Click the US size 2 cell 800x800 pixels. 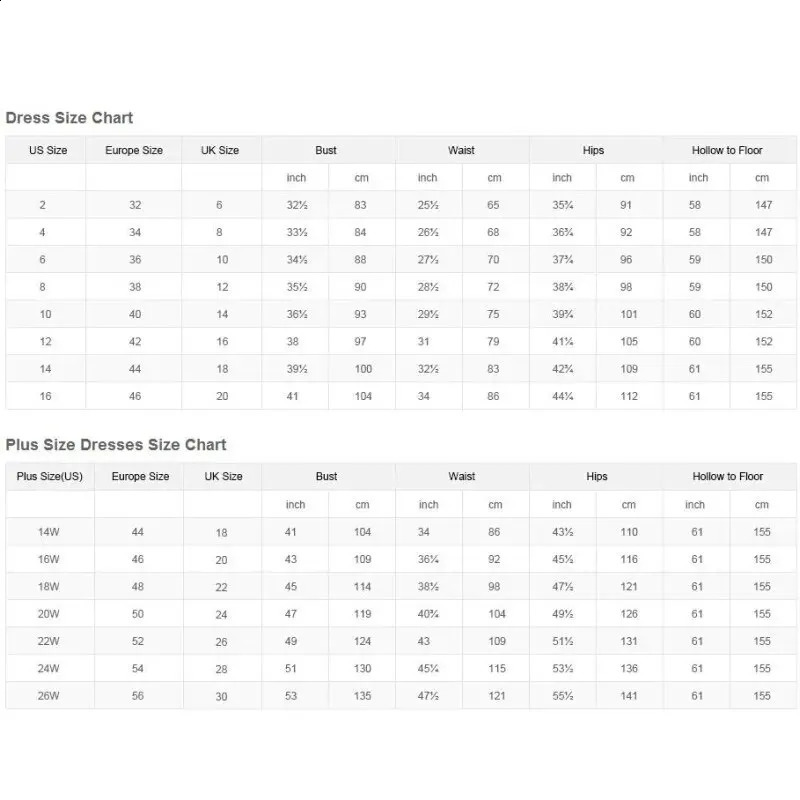click(x=42, y=205)
